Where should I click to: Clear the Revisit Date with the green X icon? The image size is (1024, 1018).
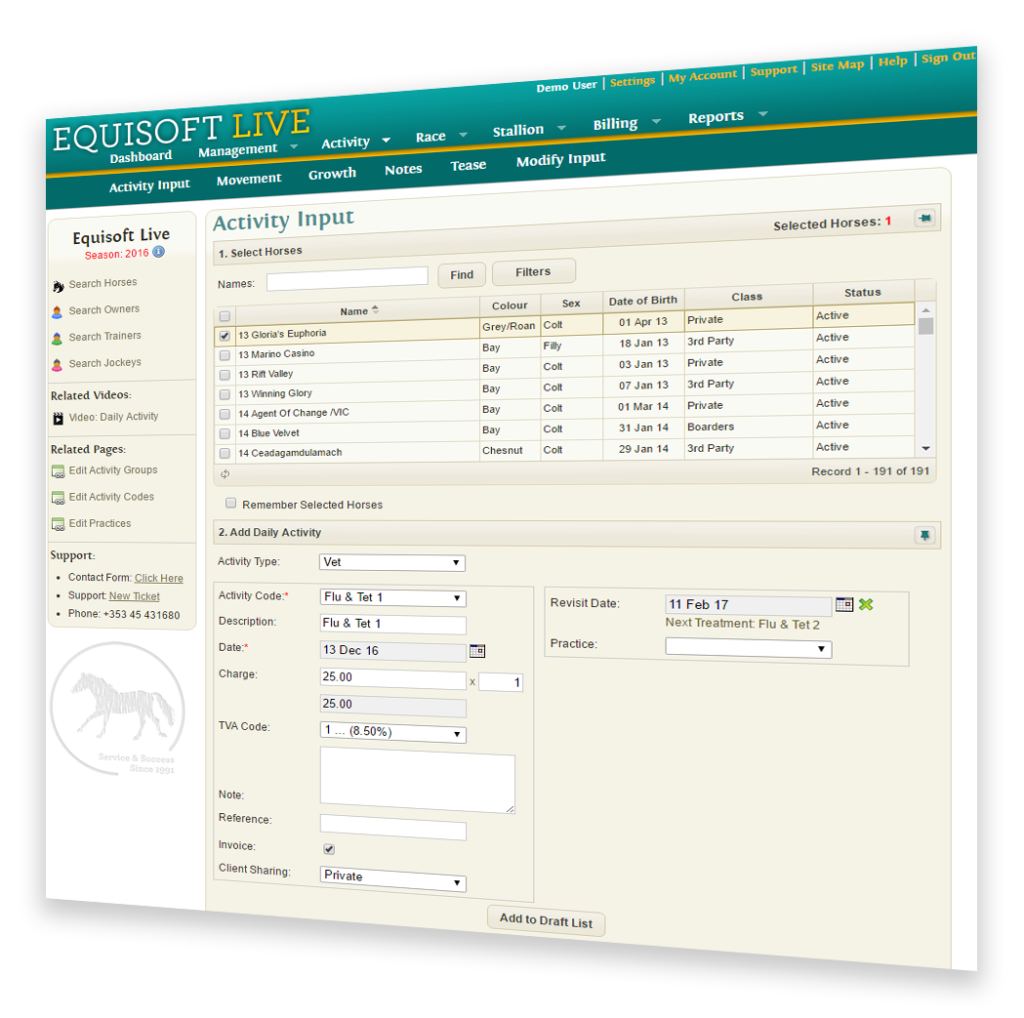866,605
